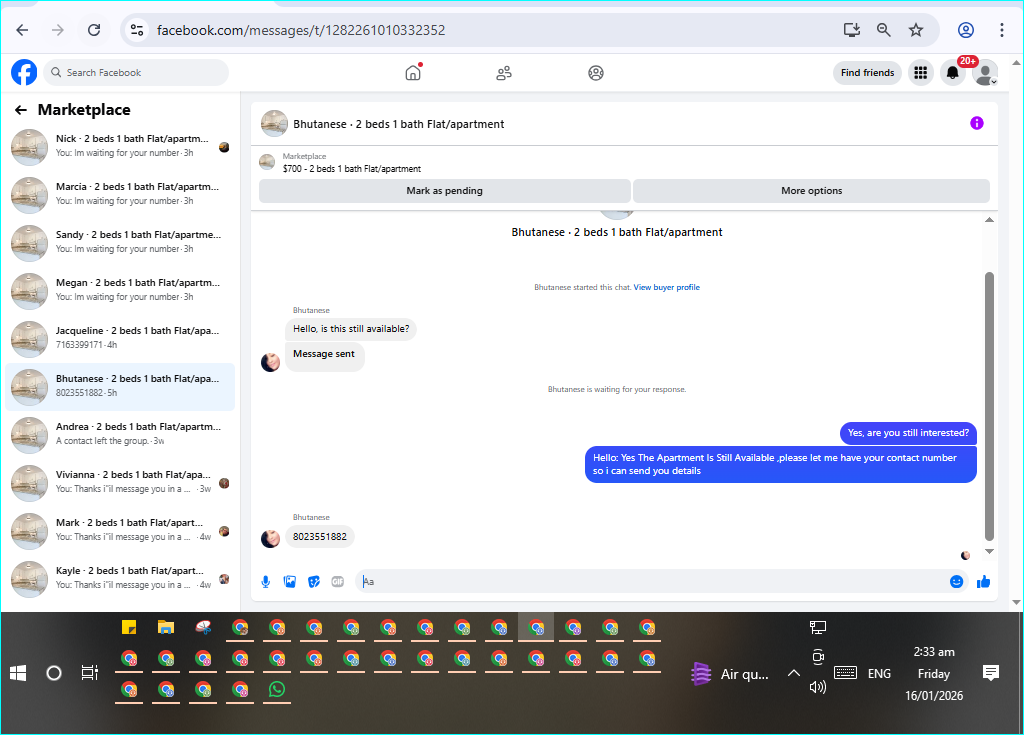Click the chat scroll down arrow

click(989, 551)
